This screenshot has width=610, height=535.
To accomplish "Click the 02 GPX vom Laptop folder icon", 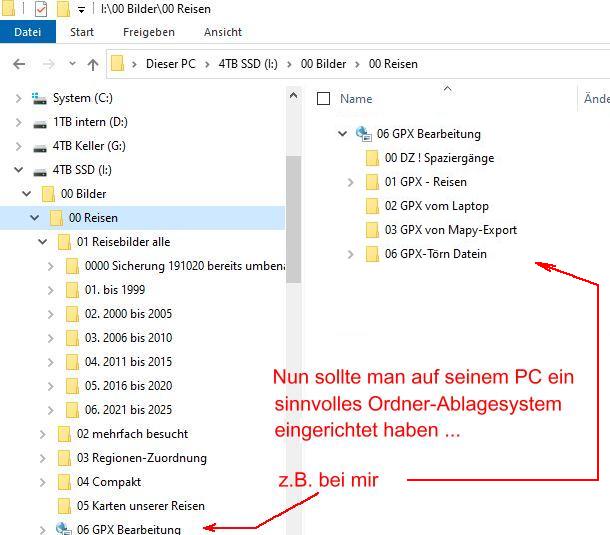I will [373, 206].
